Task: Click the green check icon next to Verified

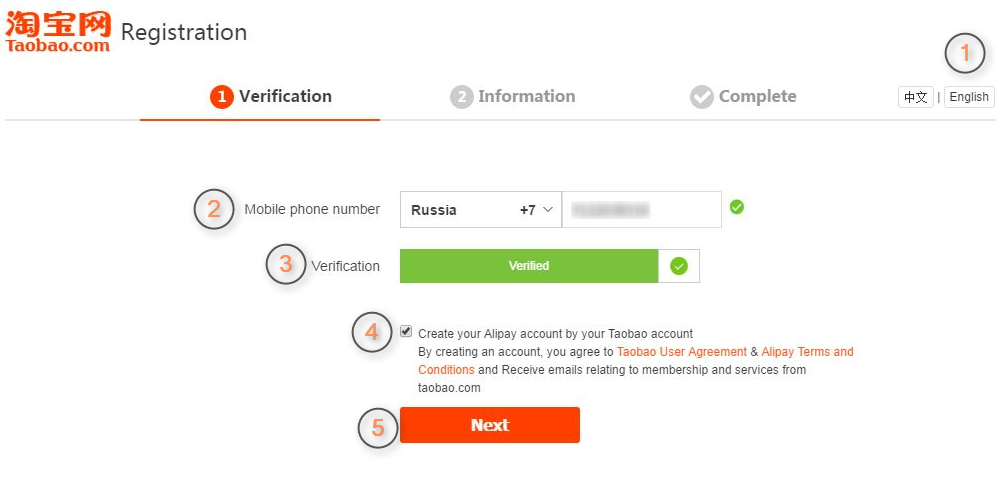Action: [679, 266]
